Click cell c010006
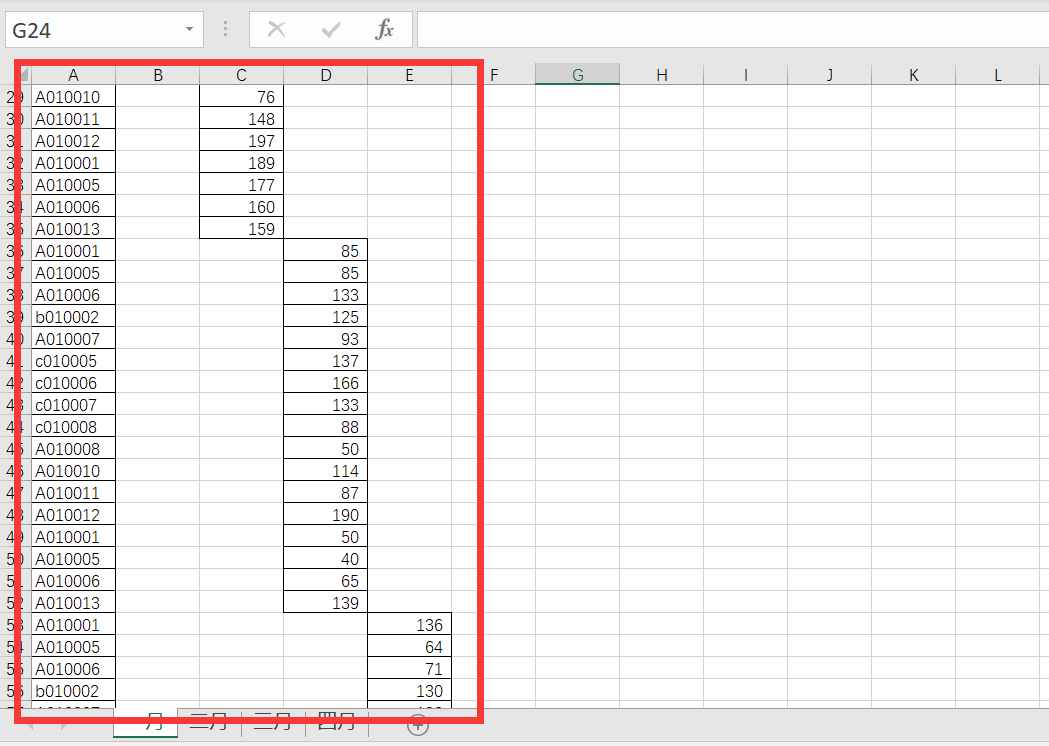The image size is (1049, 746). [74, 383]
